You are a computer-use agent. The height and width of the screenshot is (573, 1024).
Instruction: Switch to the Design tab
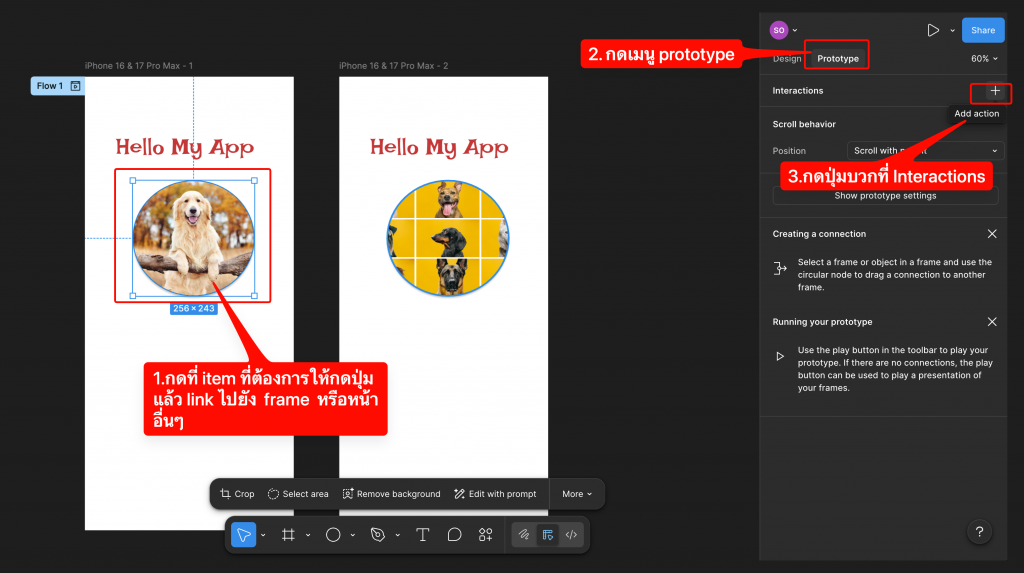[x=787, y=59]
